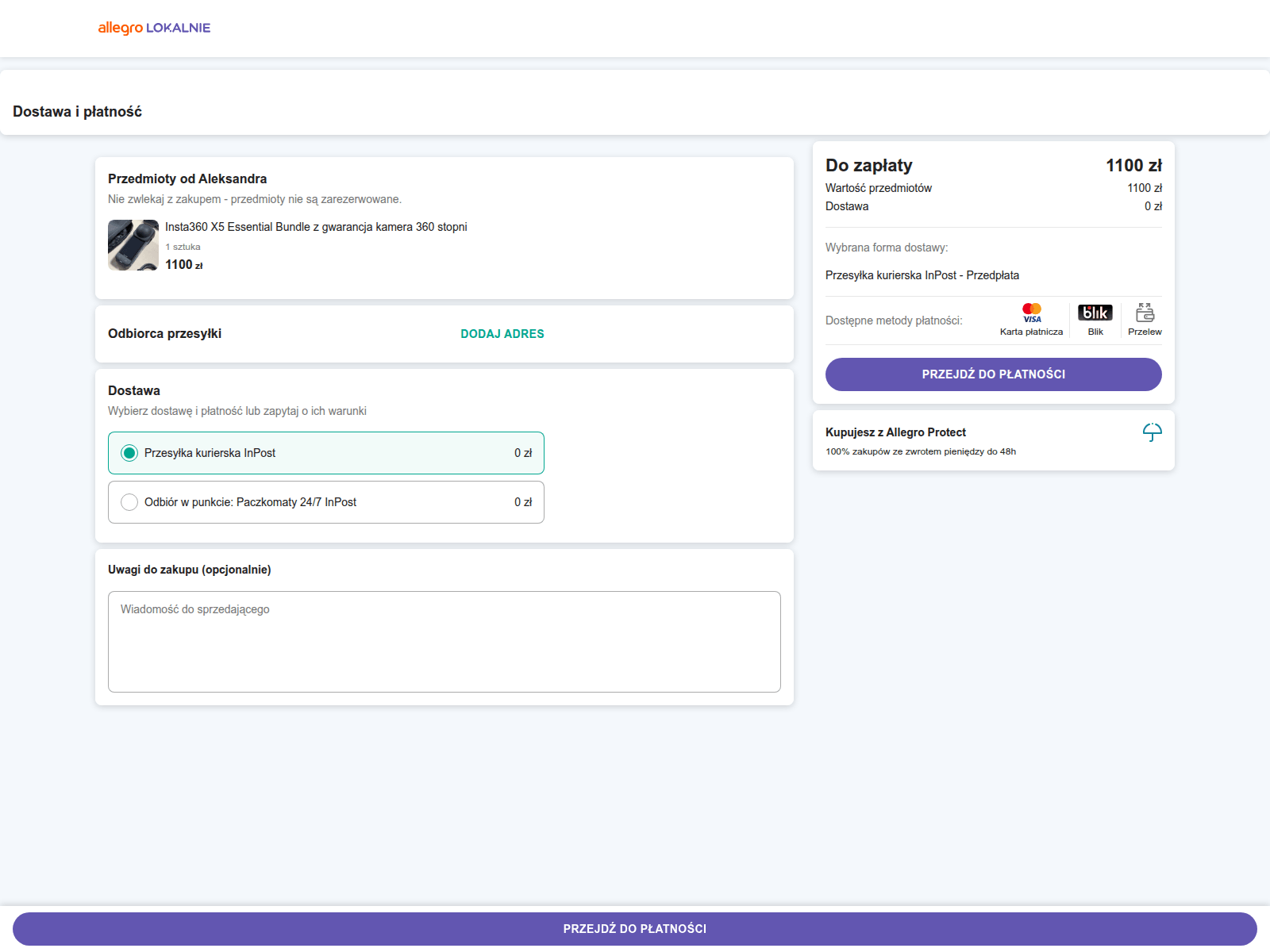Click the Przedmioty od Aleksandra heading
Viewport: 1270px width, 952px height.
point(187,179)
